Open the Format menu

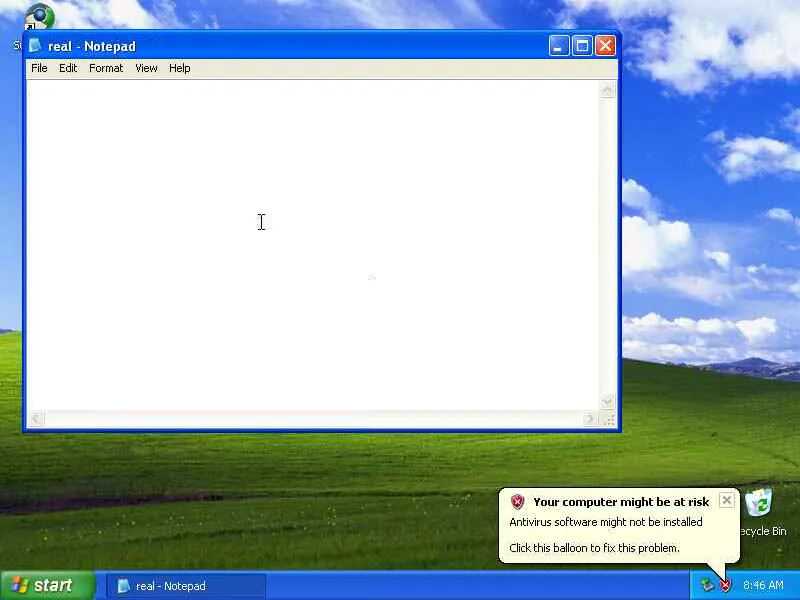[x=106, y=68]
